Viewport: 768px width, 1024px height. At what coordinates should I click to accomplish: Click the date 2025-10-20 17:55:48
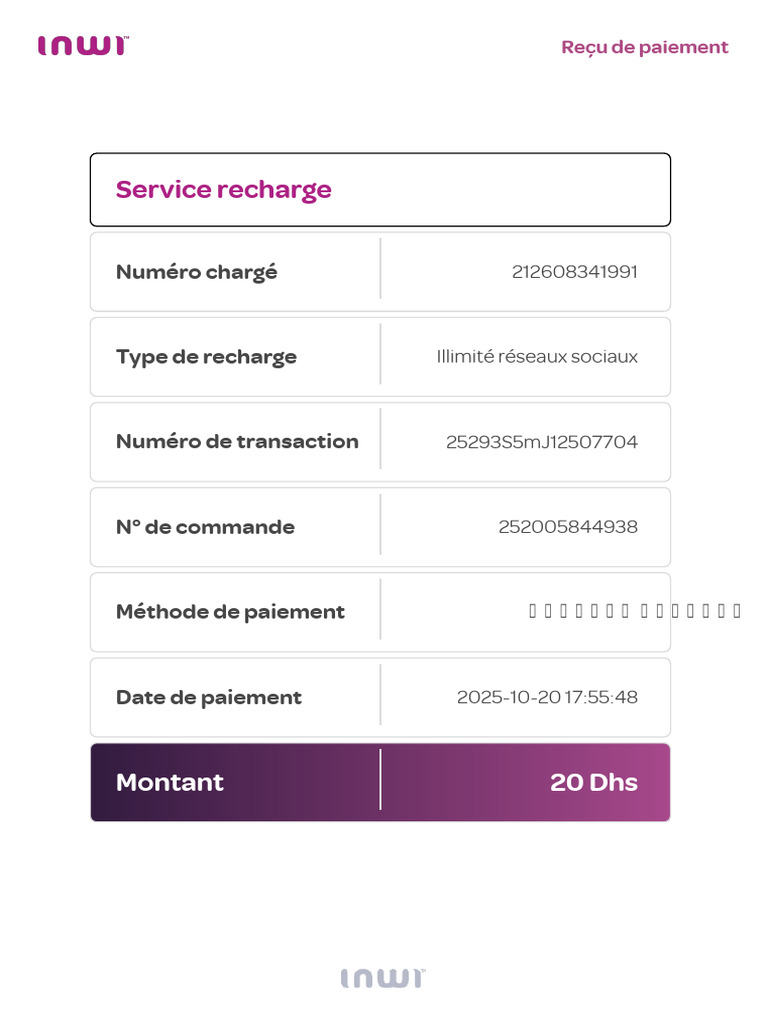click(547, 697)
